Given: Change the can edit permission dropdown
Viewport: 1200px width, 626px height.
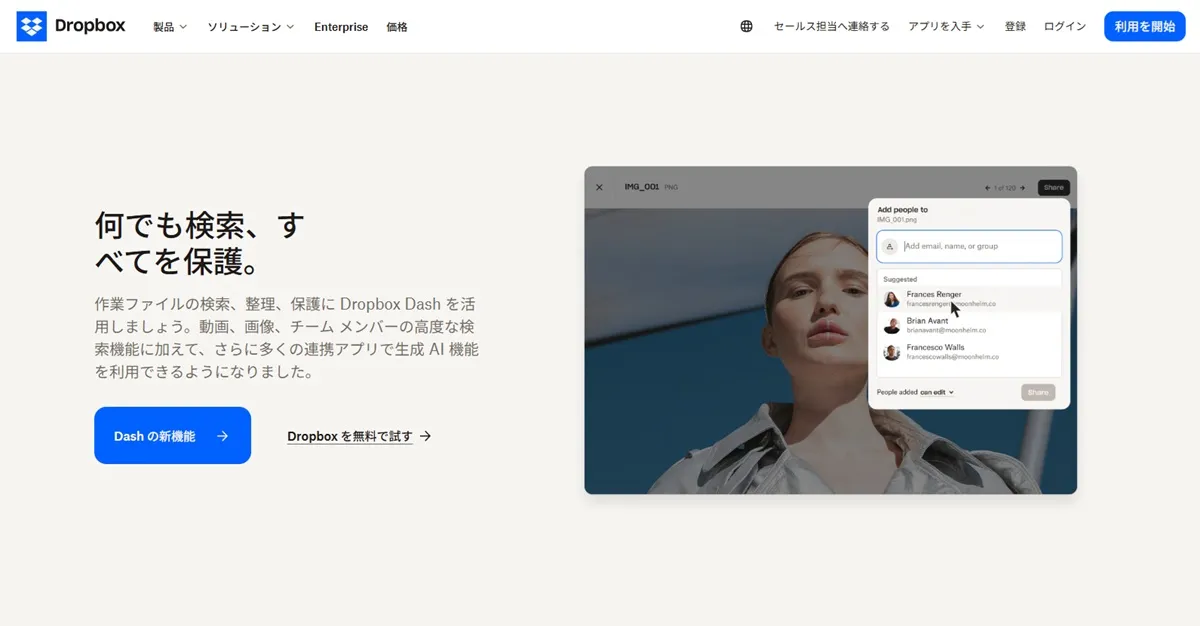Looking at the screenshot, I should click(938, 392).
